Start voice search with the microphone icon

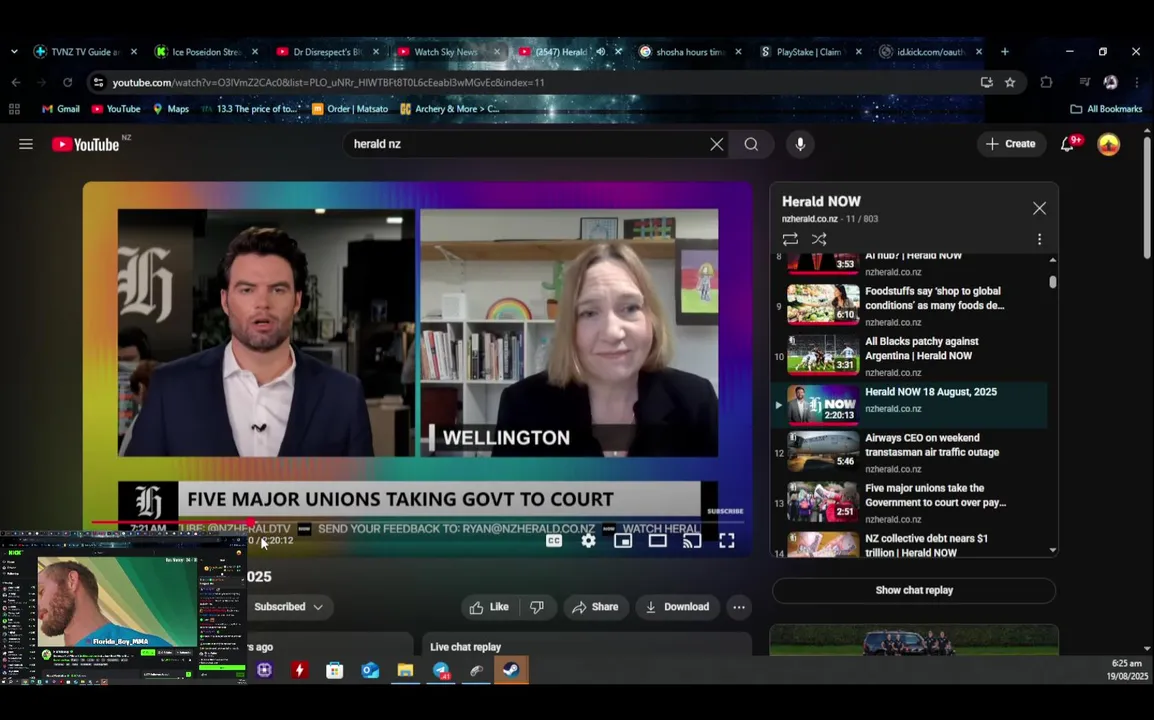(800, 144)
